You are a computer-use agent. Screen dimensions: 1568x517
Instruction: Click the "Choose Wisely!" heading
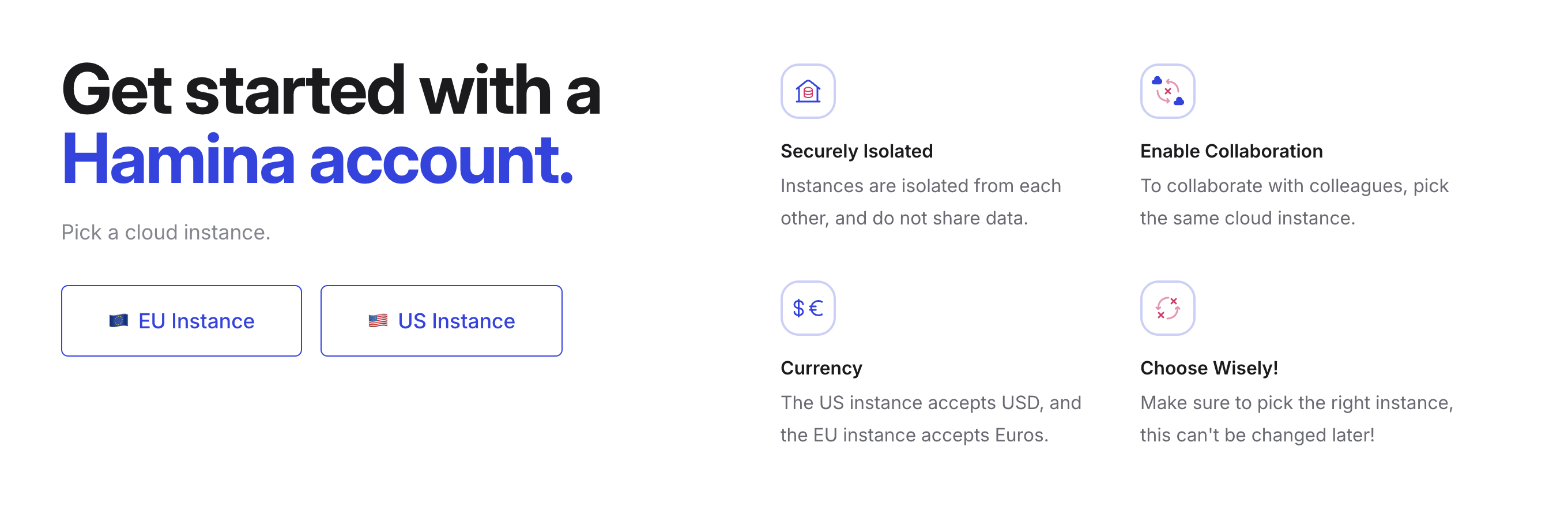click(1208, 368)
